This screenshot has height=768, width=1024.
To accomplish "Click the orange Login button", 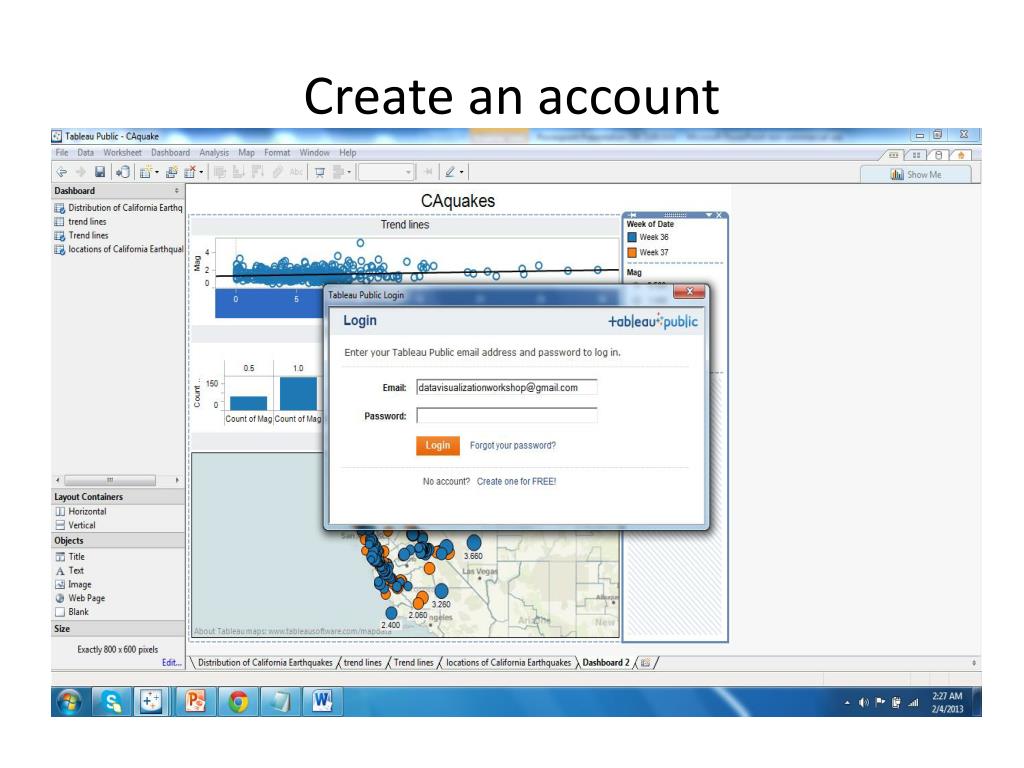I will (x=438, y=445).
